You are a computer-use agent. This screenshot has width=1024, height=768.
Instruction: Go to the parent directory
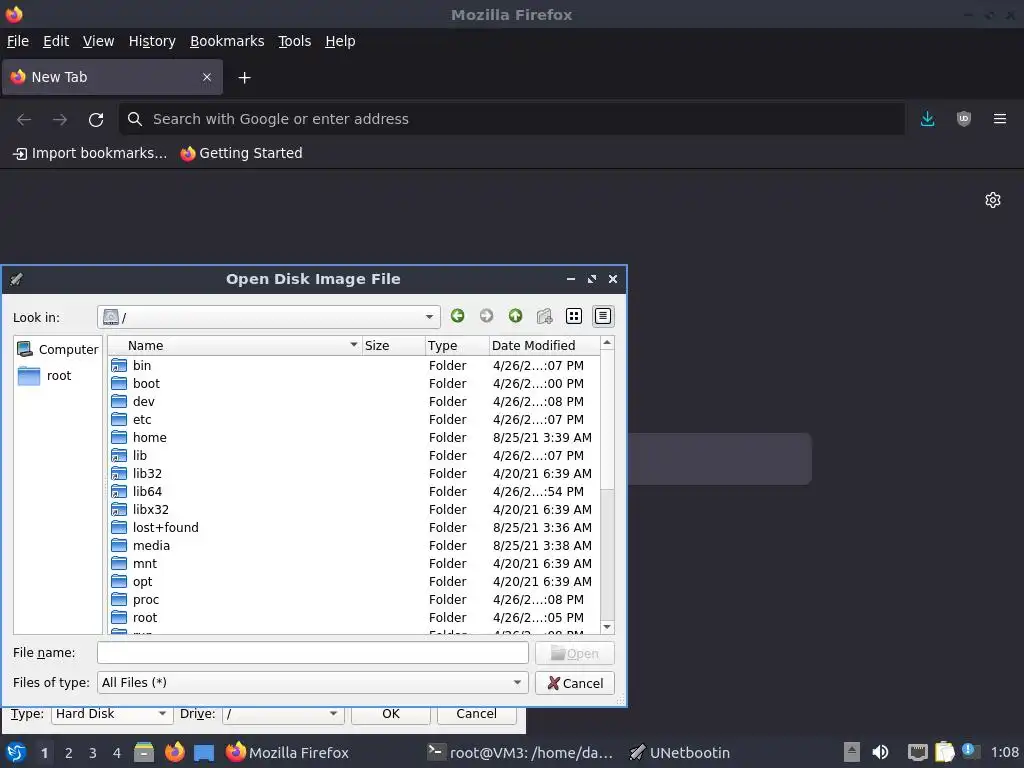click(x=515, y=317)
